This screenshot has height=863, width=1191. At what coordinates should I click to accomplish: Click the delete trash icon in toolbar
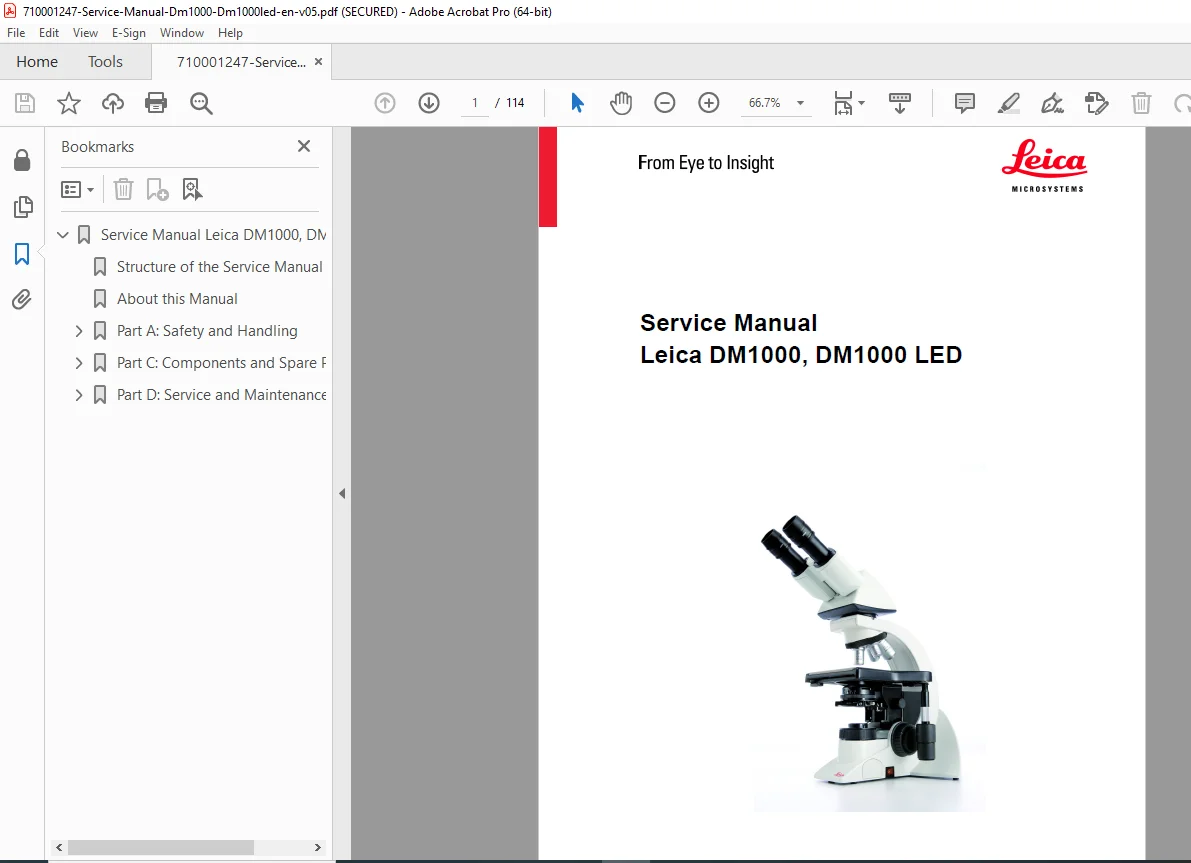[1141, 103]
